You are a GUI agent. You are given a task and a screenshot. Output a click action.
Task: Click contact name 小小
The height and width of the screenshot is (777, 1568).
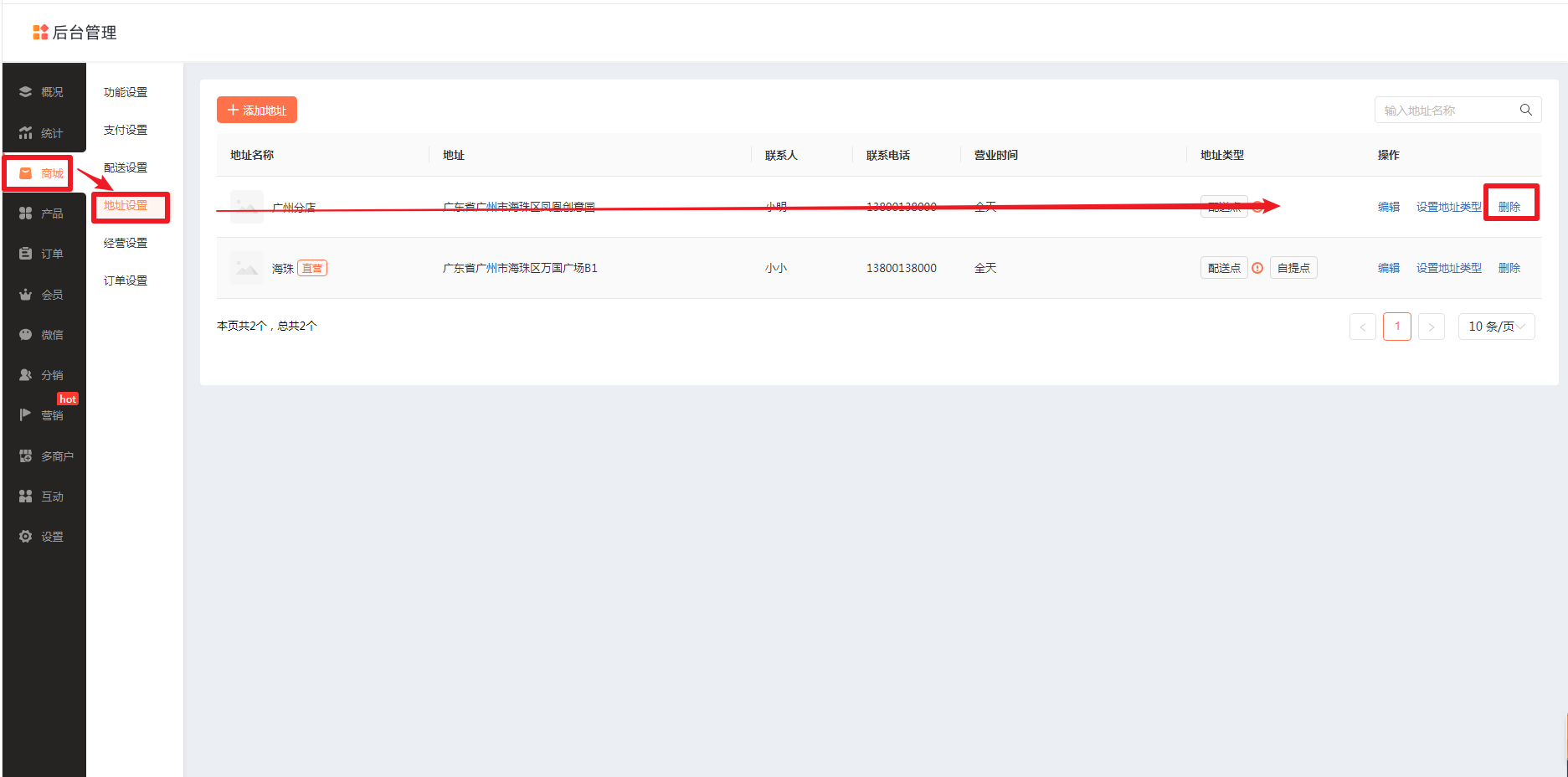(x=776, y=268)
